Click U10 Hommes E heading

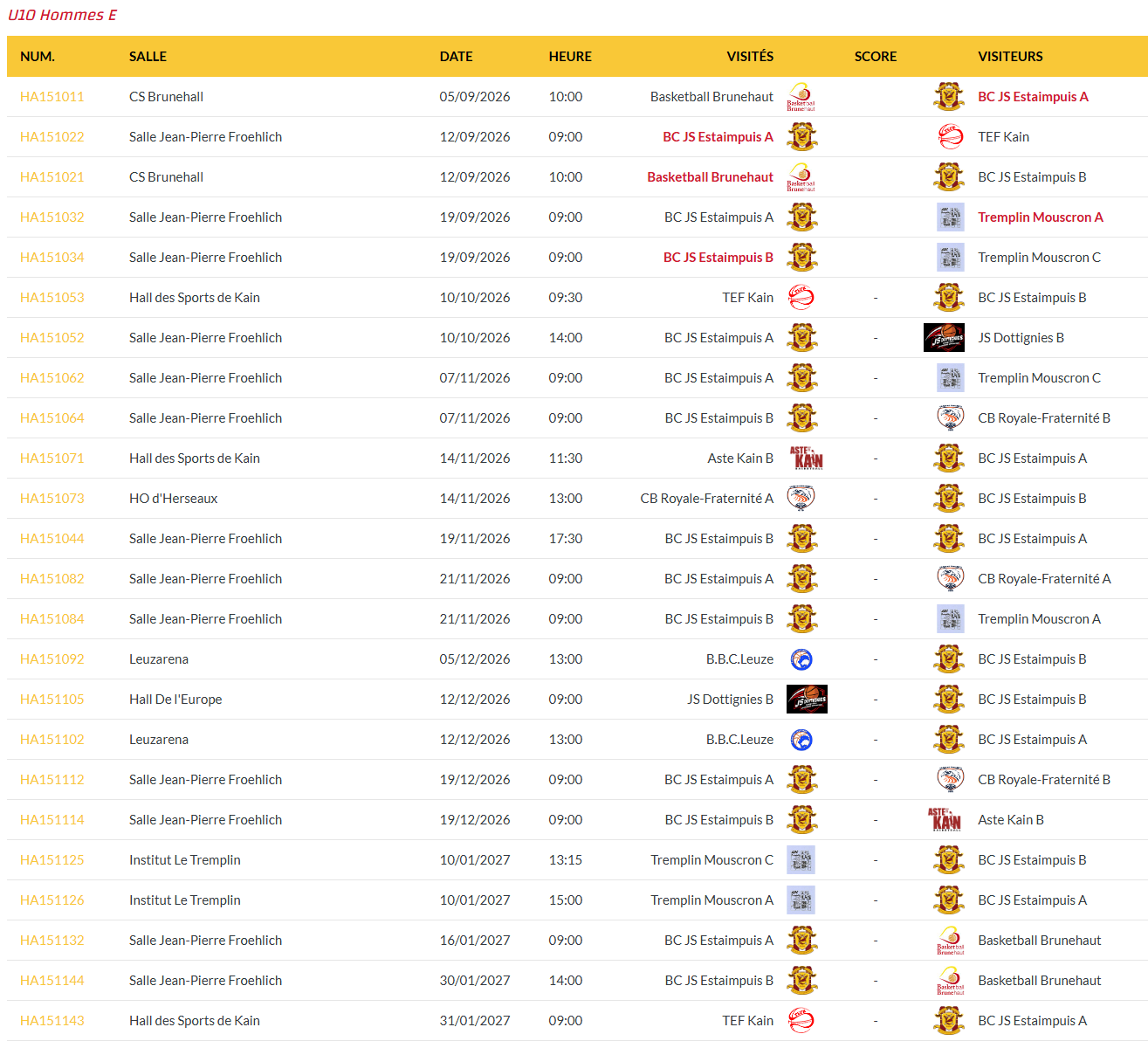(x=62, y=15)
